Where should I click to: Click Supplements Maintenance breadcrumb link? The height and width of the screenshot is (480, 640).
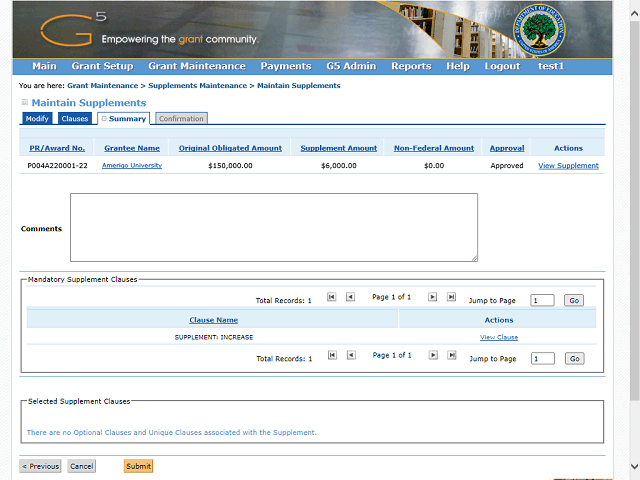coord(198,85)
